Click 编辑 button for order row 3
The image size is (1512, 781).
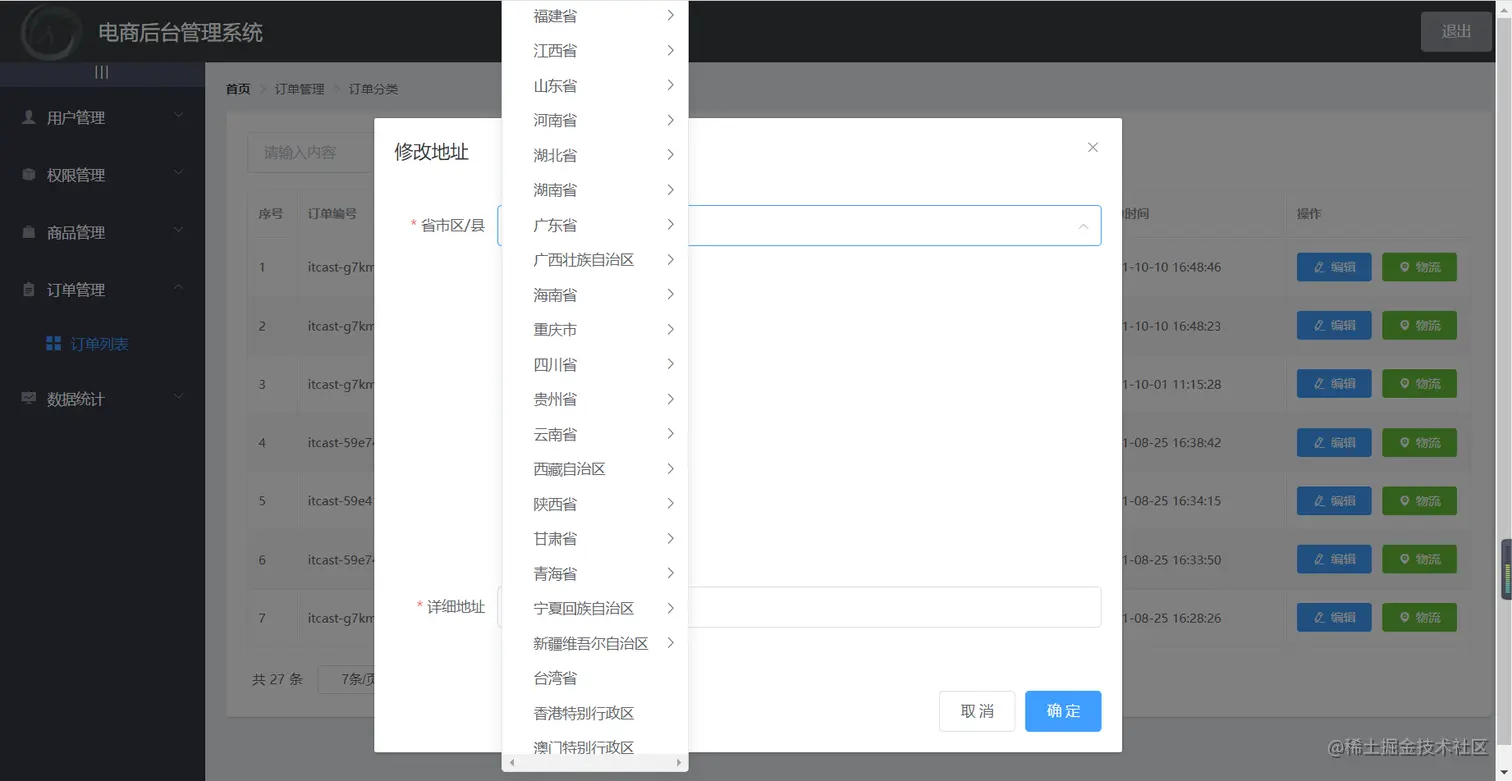click(x=1334, y=384)
